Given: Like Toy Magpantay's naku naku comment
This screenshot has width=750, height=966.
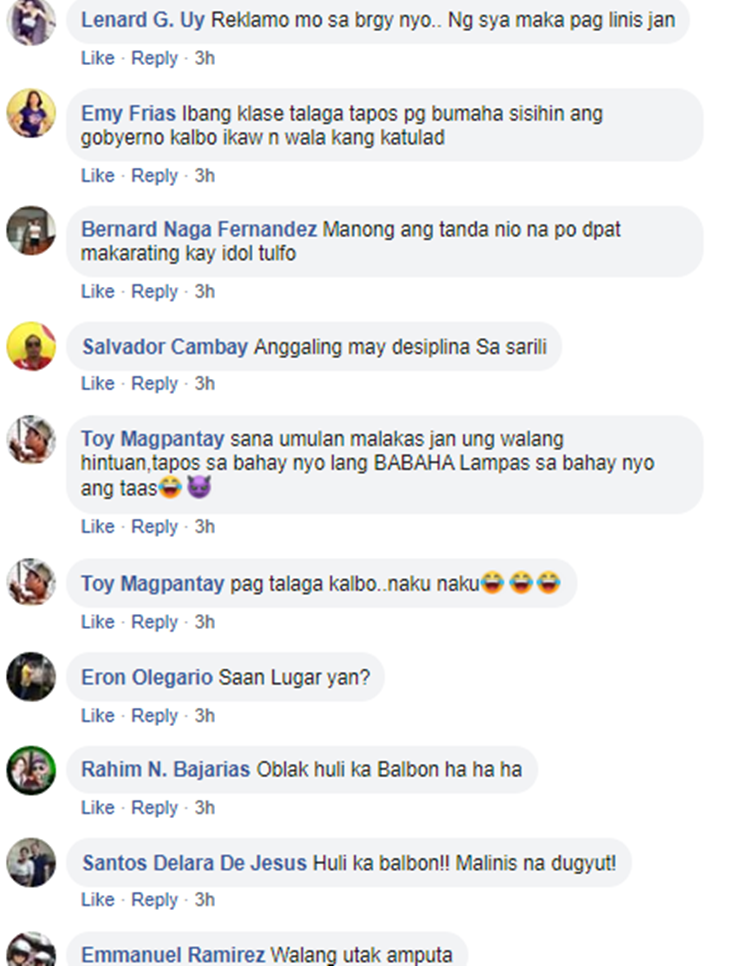Looking at the screenshot, I should point(97,622).
